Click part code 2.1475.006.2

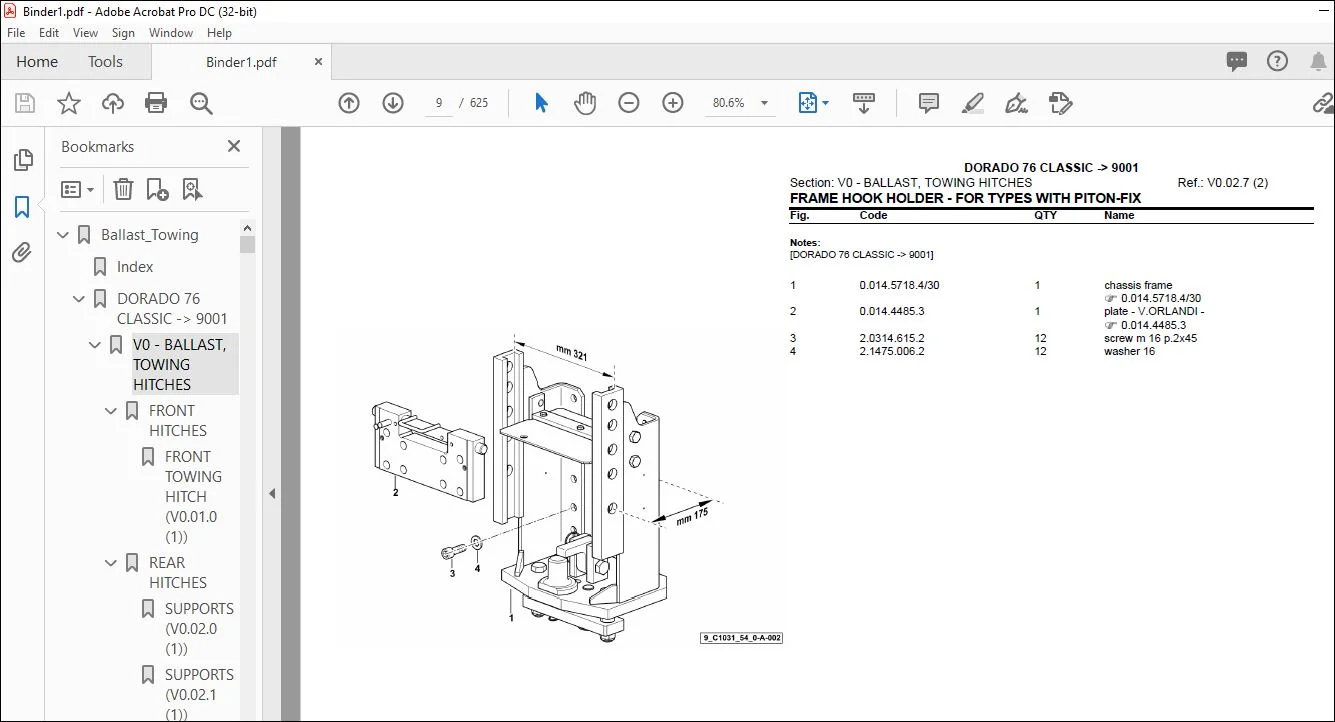click(892, 352)
